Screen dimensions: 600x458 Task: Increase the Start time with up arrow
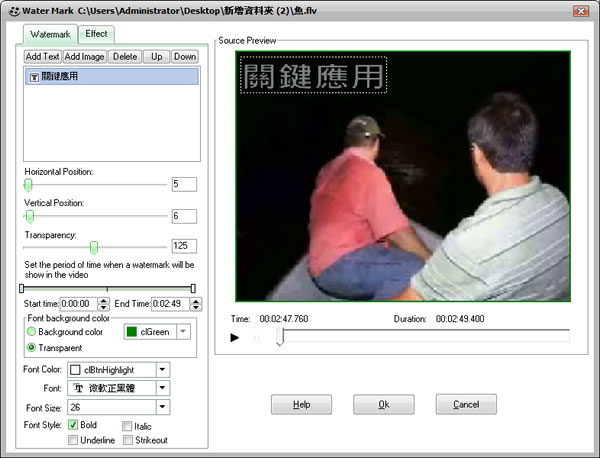pyautogui.click(x=103, y=301)
